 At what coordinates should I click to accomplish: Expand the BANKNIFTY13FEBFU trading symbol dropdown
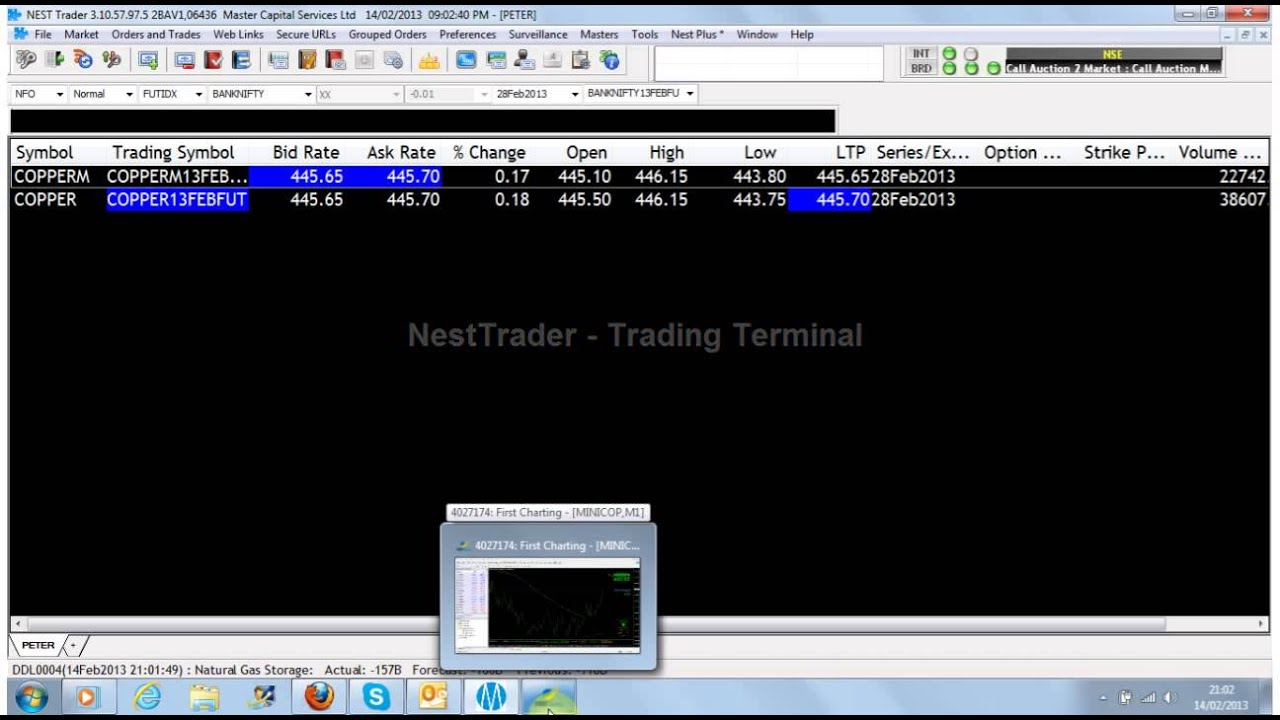[690, 94]
